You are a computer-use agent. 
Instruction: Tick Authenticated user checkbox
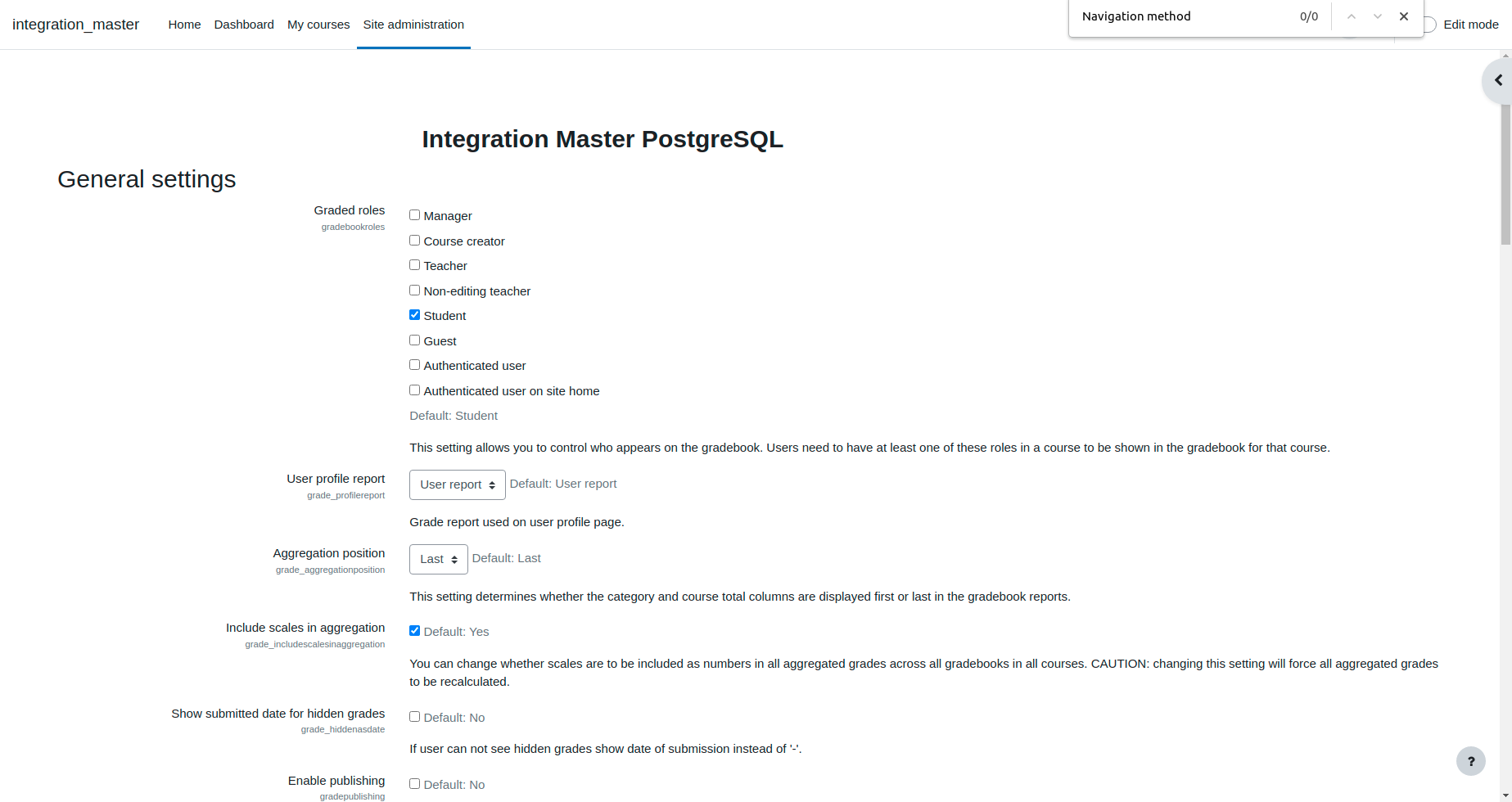coord(415,365)
